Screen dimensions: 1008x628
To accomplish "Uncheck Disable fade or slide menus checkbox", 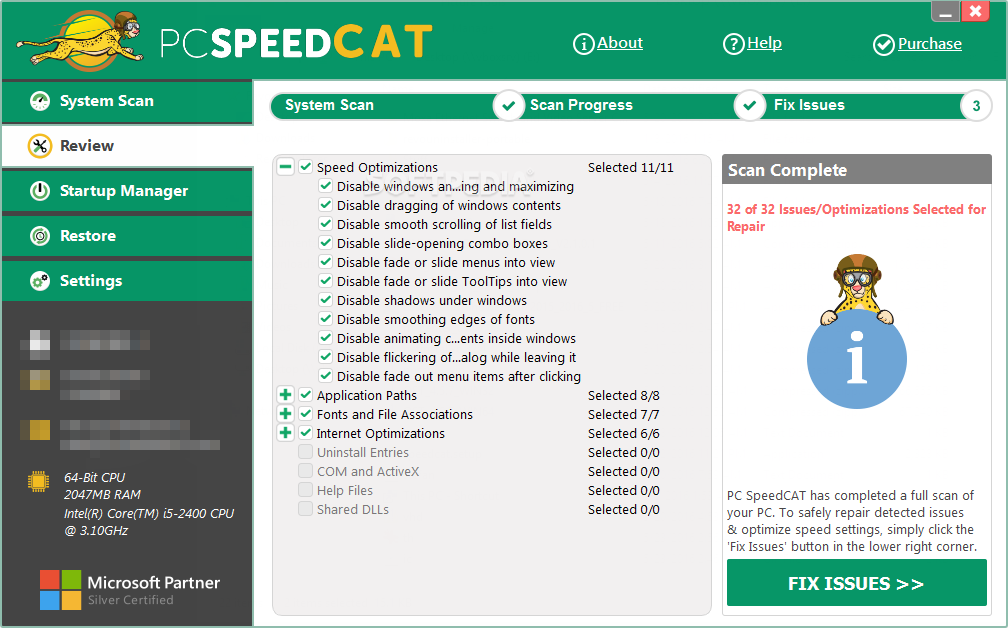I will coord(325,262).
